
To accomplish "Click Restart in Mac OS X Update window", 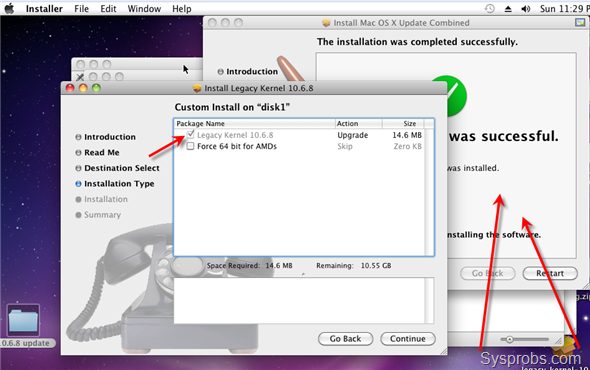I will pos(550,273).
